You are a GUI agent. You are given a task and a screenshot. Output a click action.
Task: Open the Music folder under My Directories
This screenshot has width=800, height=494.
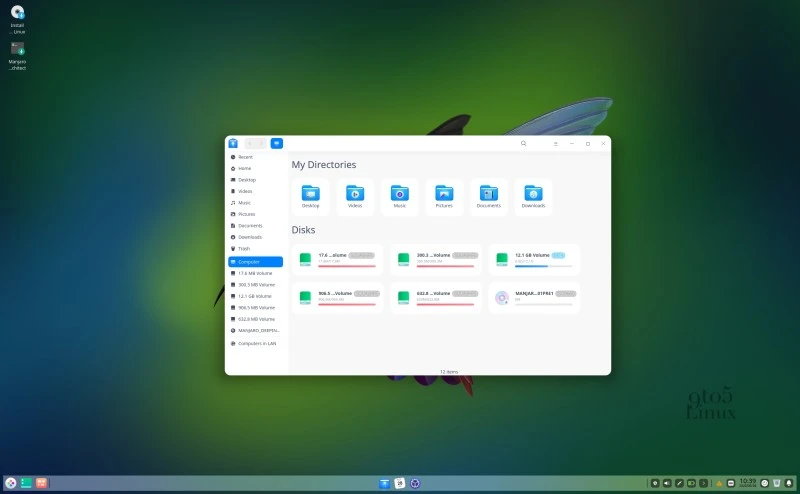[399, 197]
